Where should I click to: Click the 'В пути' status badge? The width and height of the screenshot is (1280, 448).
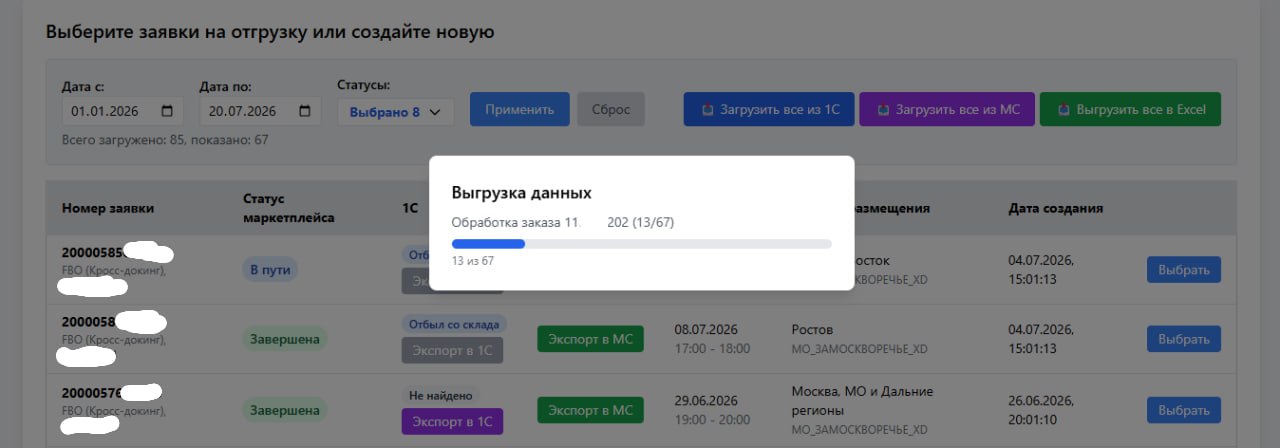coord(269,269)
